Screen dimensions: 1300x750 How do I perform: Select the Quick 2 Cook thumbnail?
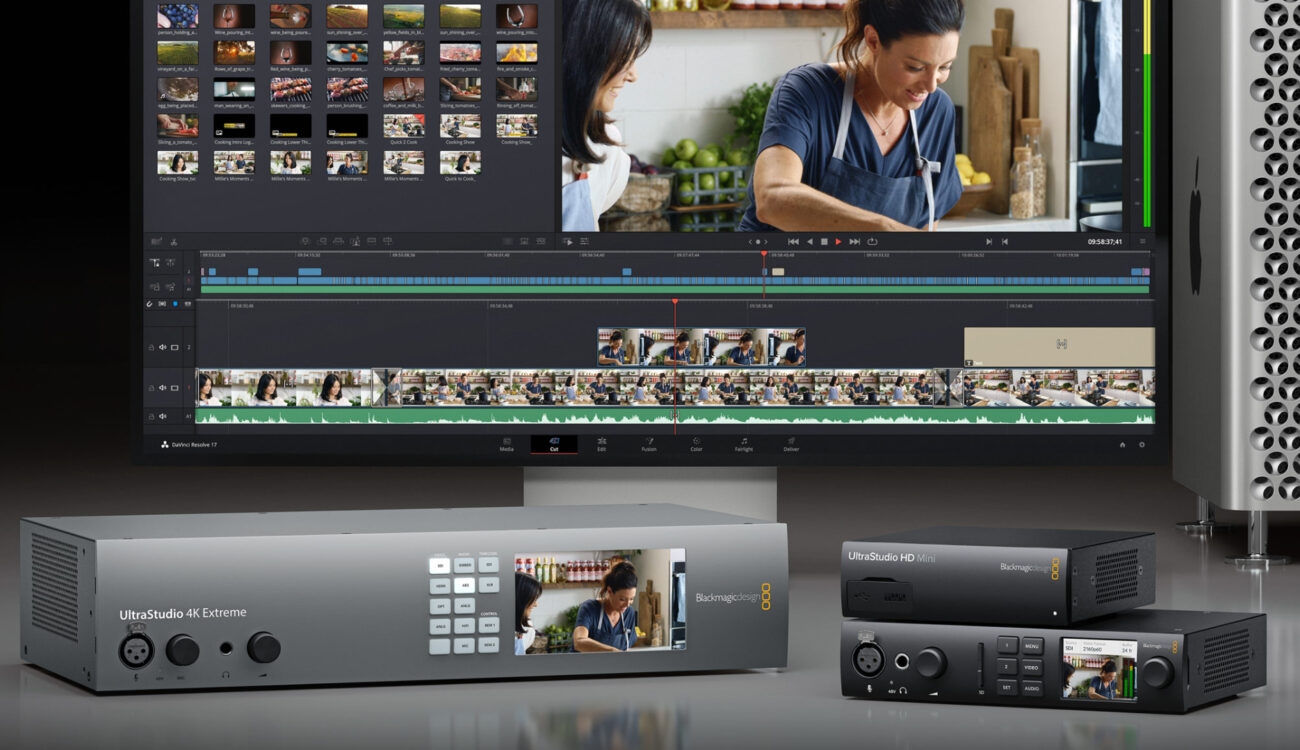[x=404, y=125]
